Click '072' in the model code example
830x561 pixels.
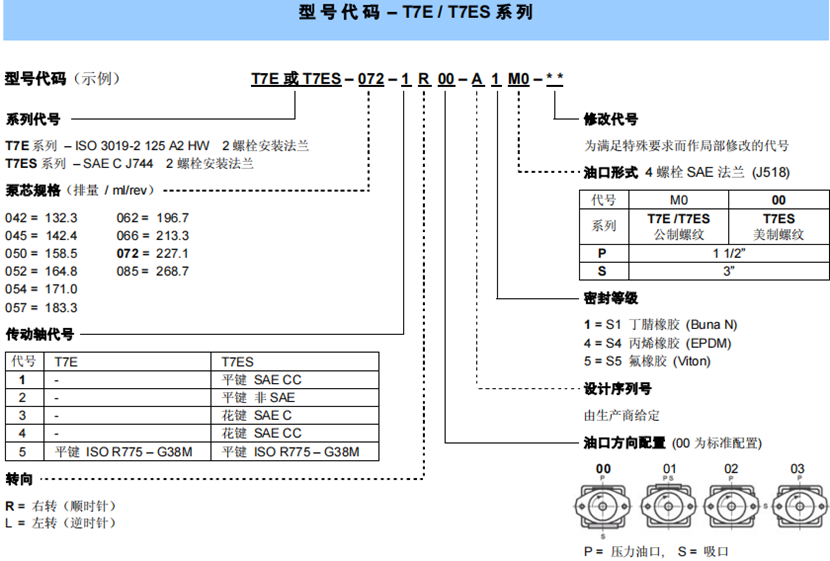tap(371, 79)
